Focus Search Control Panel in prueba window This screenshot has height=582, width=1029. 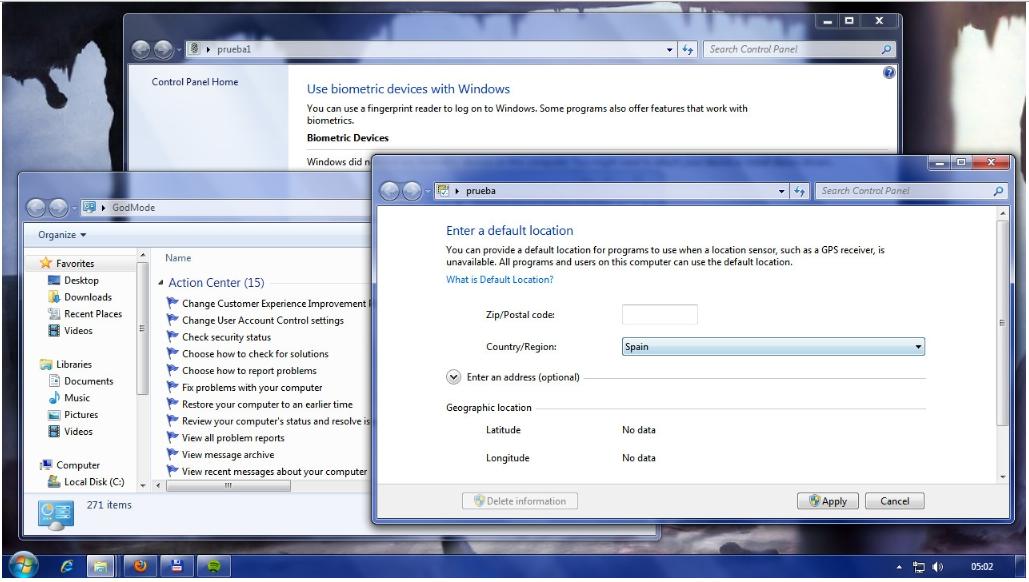904,191
